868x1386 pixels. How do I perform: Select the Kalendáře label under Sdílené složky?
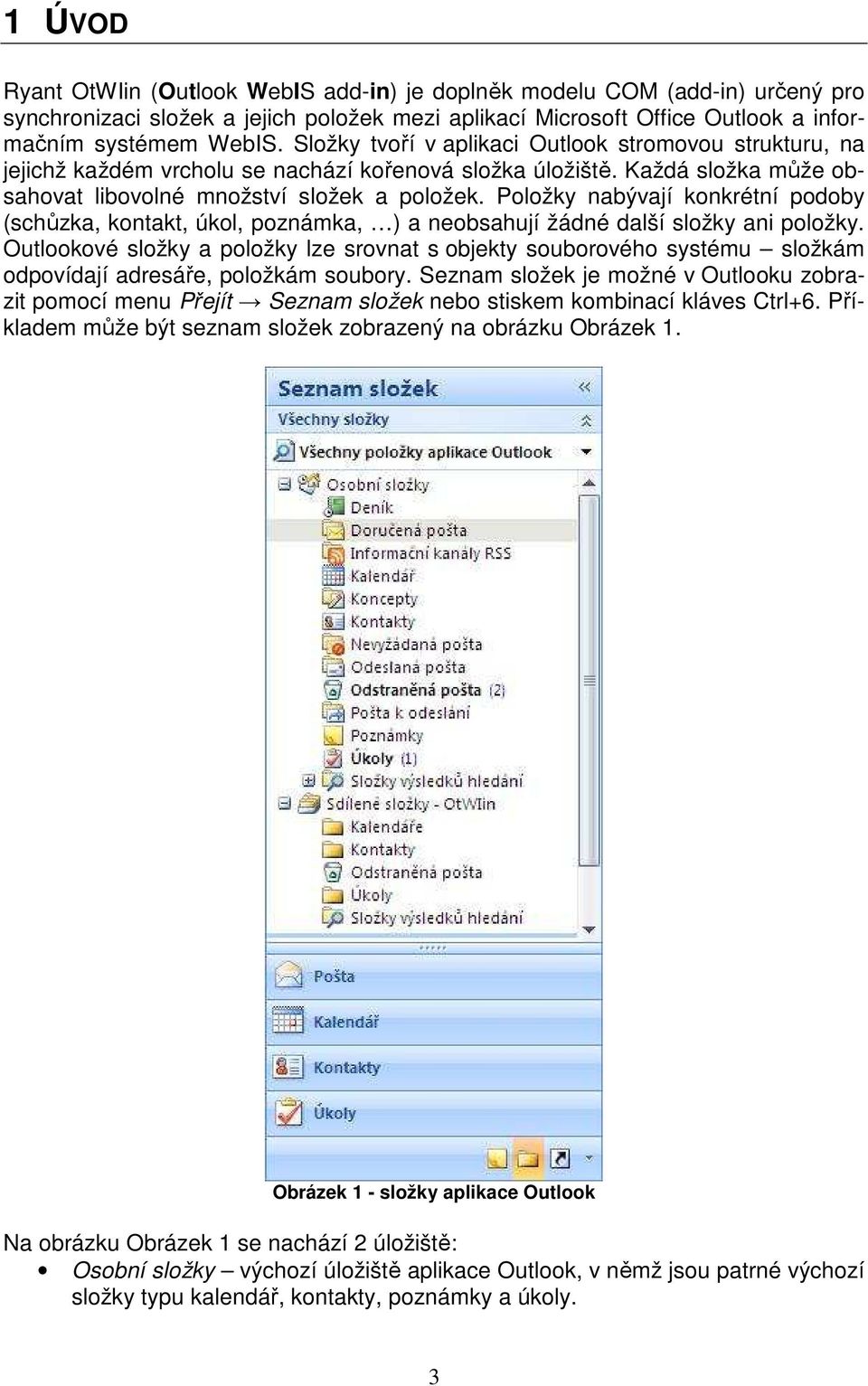tap(386, 827)
